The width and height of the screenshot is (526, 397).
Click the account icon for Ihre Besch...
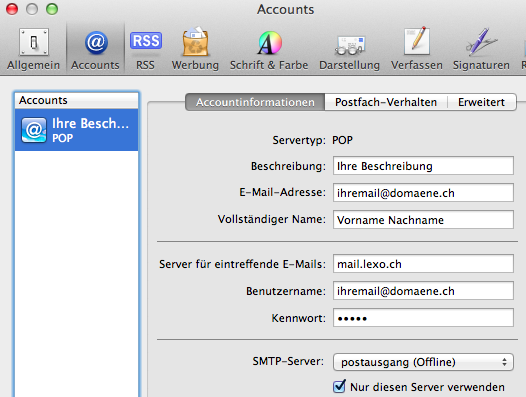34,130
